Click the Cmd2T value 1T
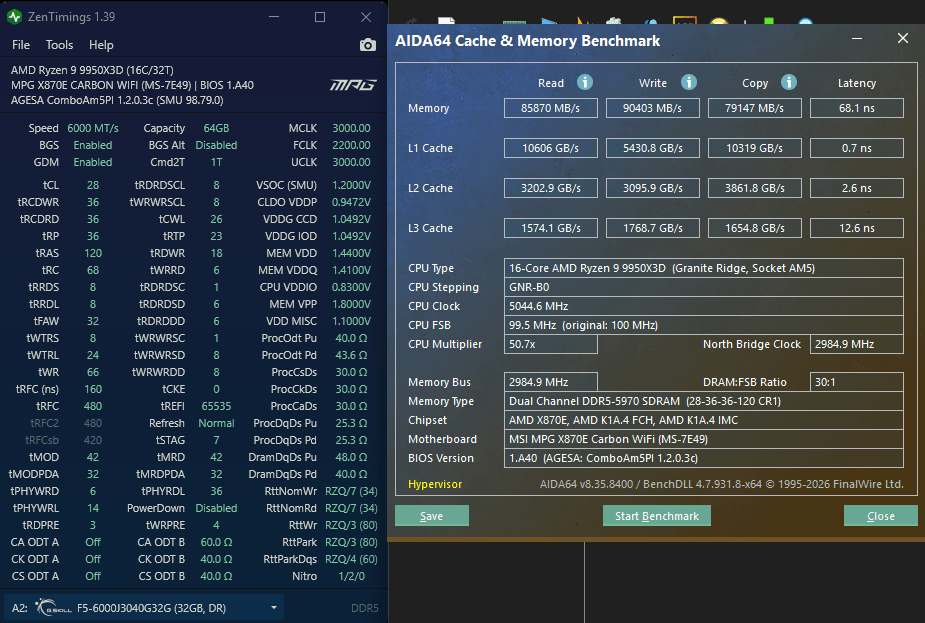Image resolution: width=925 pixels, height=623 pixels. click(216, 162)
